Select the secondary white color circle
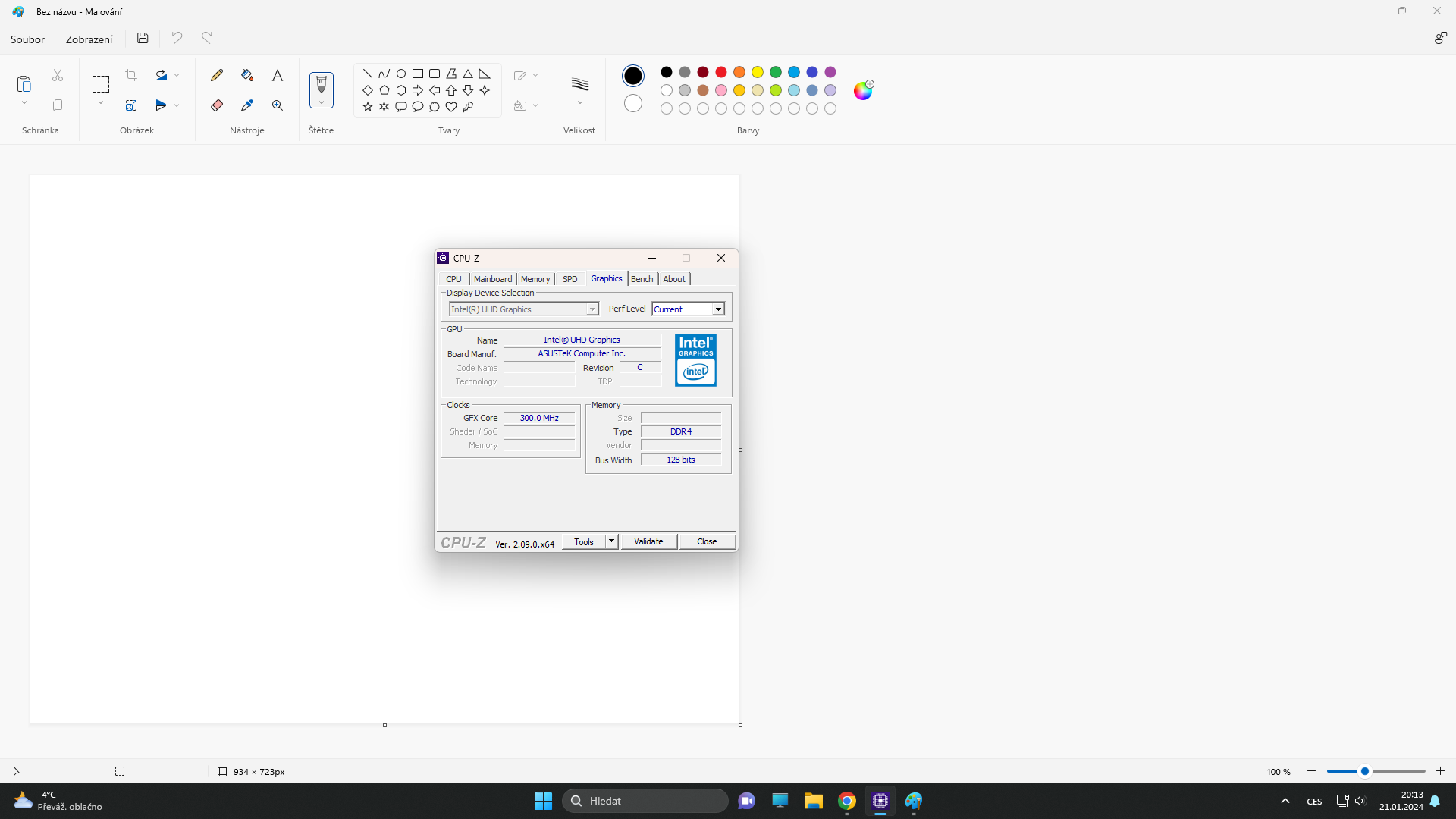The width and height of the screenshot is (1456, 819). pyautogui.click(x=633, y=103)
